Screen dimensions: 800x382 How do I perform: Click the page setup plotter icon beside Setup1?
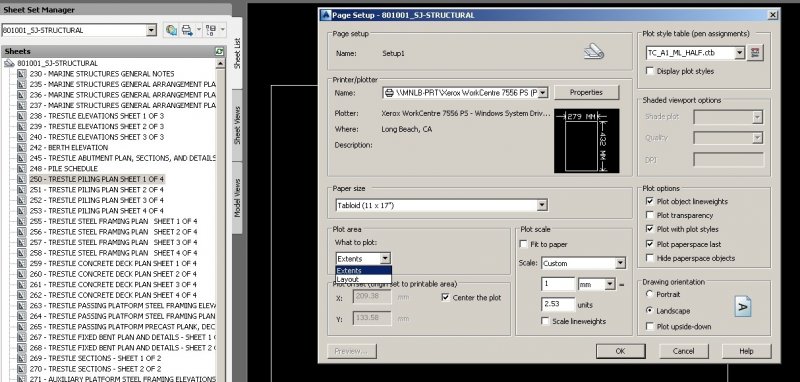593,51
